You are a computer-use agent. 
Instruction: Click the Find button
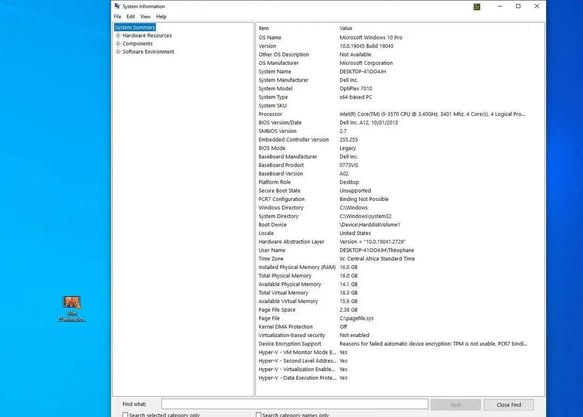tap(455, 405)
